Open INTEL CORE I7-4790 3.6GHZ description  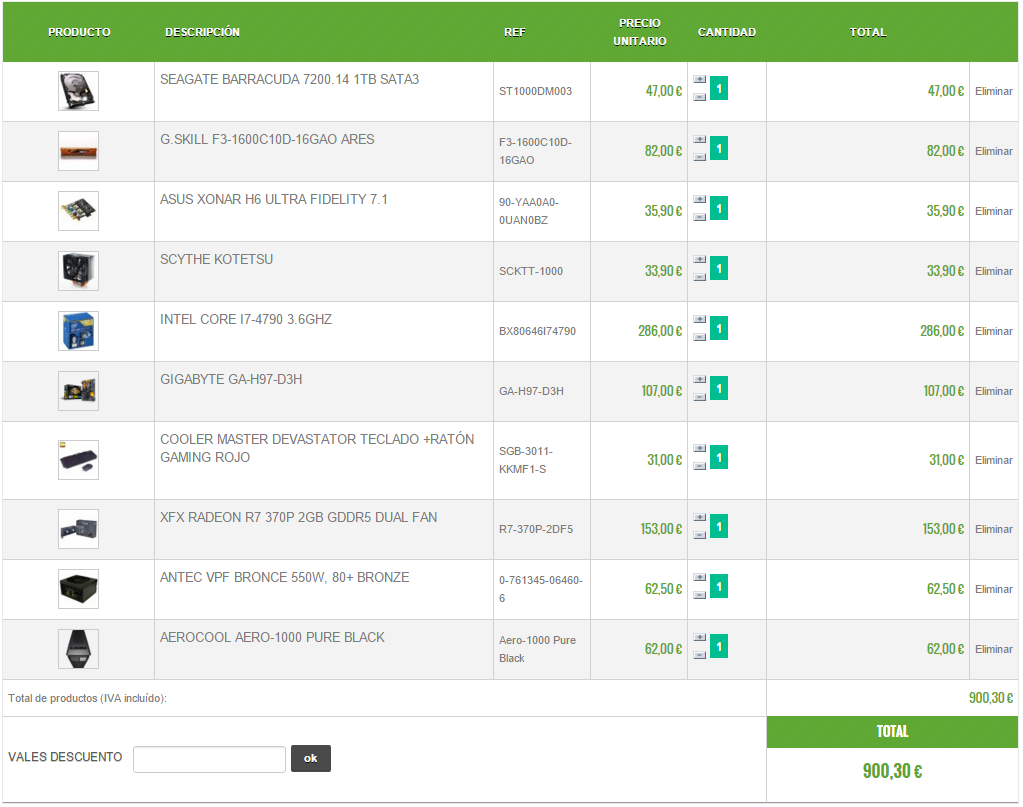246,320
